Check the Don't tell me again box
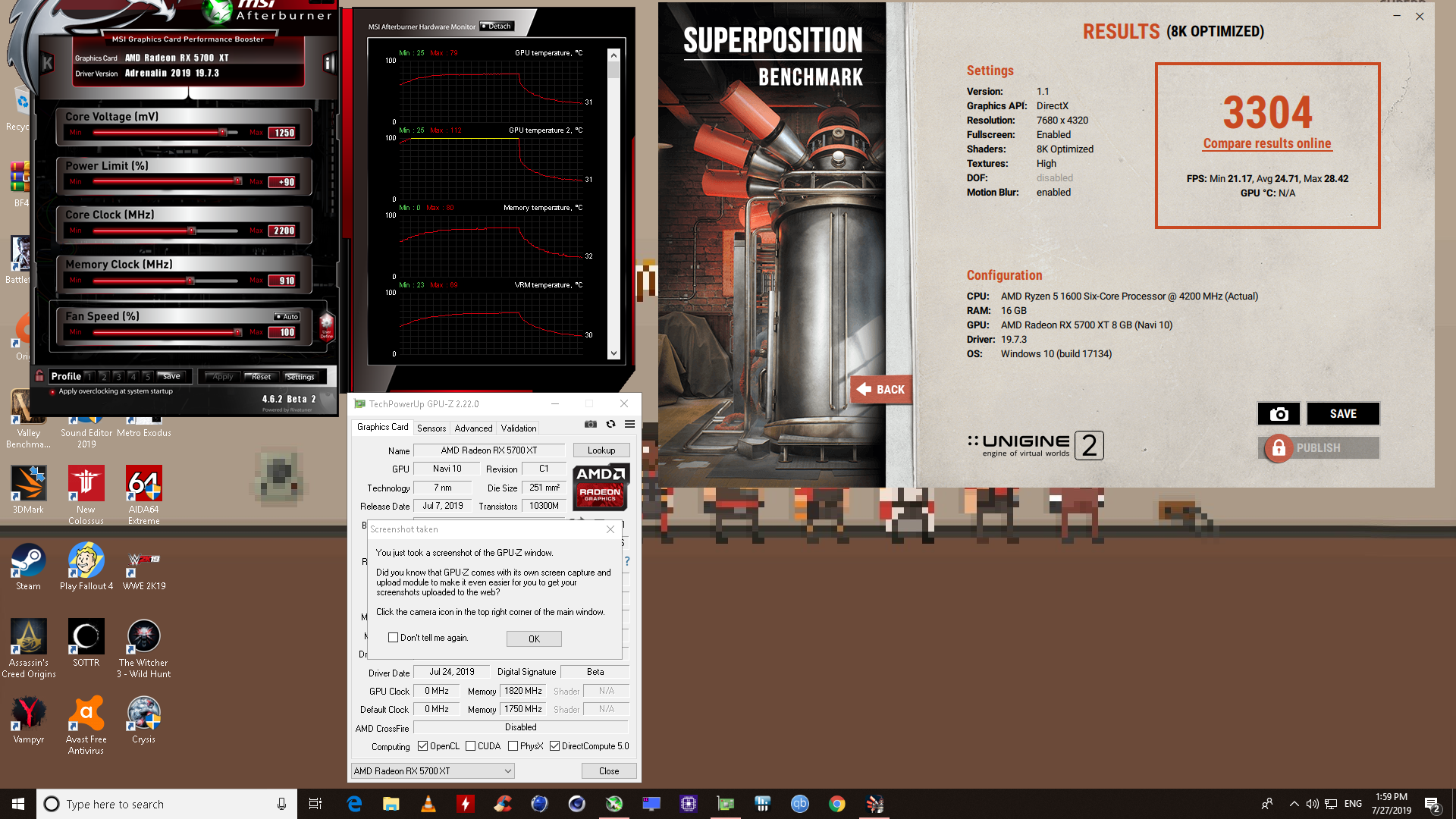1456x819 pixels. click(393, 638)
